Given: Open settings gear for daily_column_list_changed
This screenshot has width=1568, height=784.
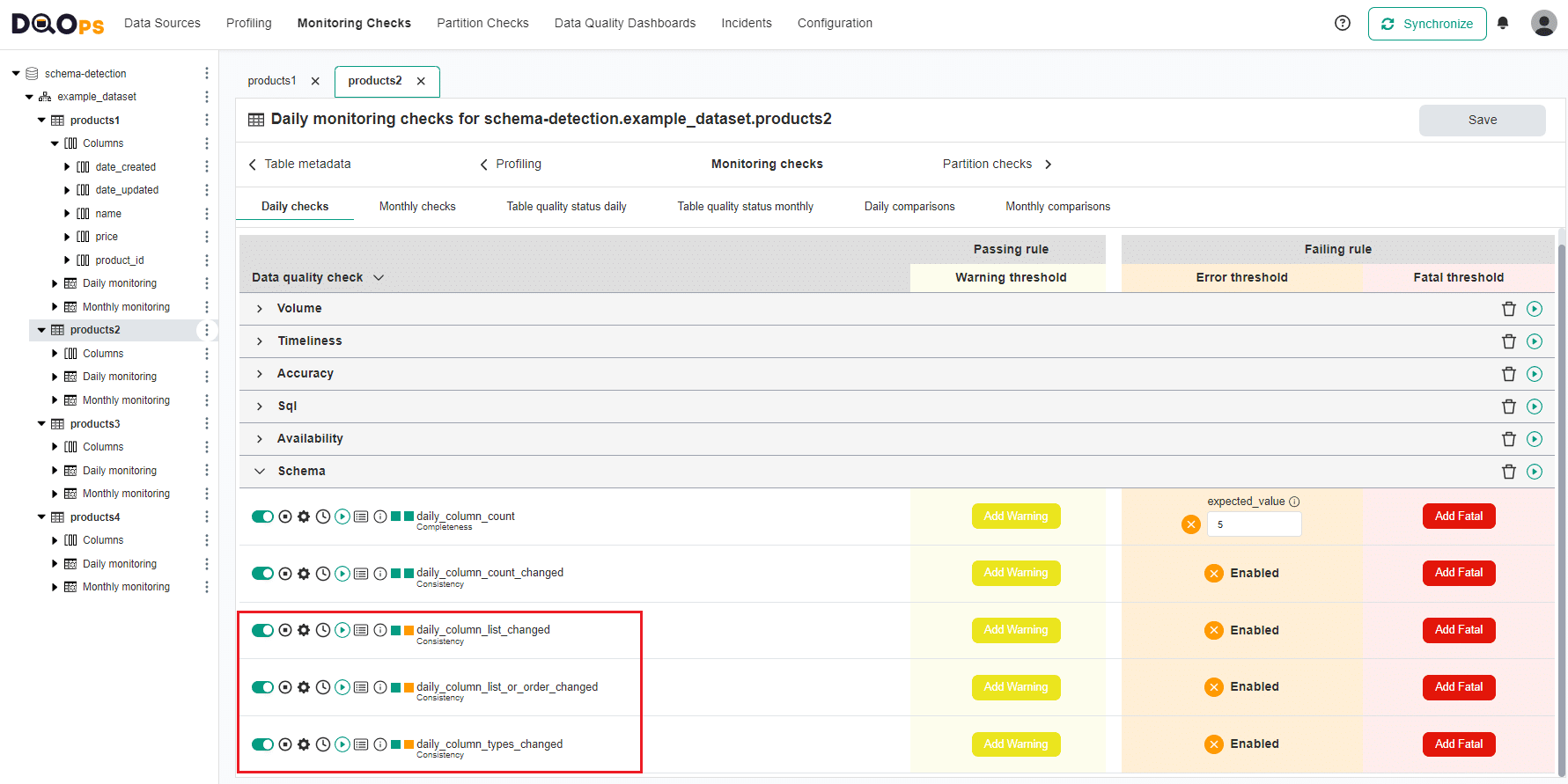Looking at the screenshot, I should pos(304,630).
